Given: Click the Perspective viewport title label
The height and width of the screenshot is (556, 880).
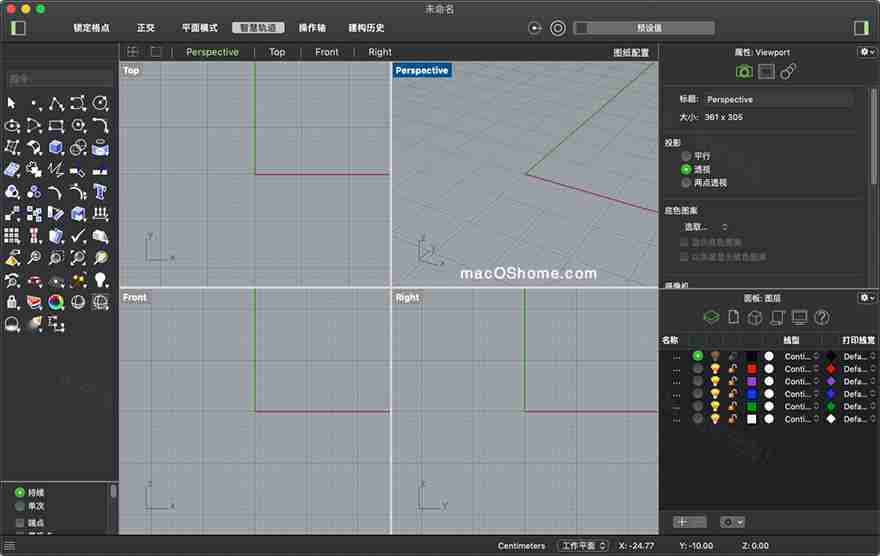Looking at the screenshot, I should click(x=421, y=71).
